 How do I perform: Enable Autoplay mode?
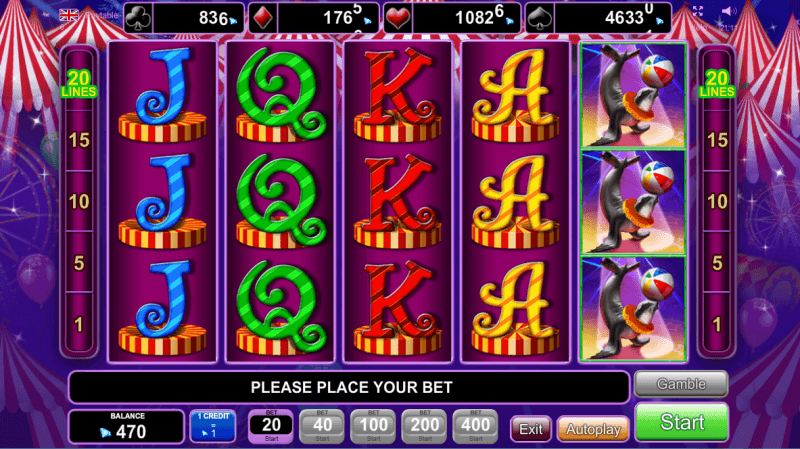pos(593,429)
